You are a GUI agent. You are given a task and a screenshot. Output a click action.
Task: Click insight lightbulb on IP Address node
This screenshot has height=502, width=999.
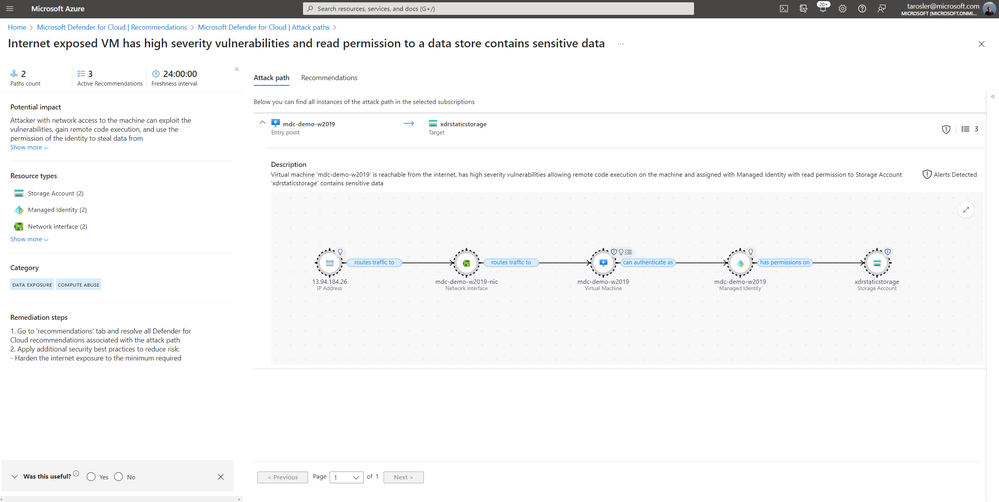pos(340,252)
